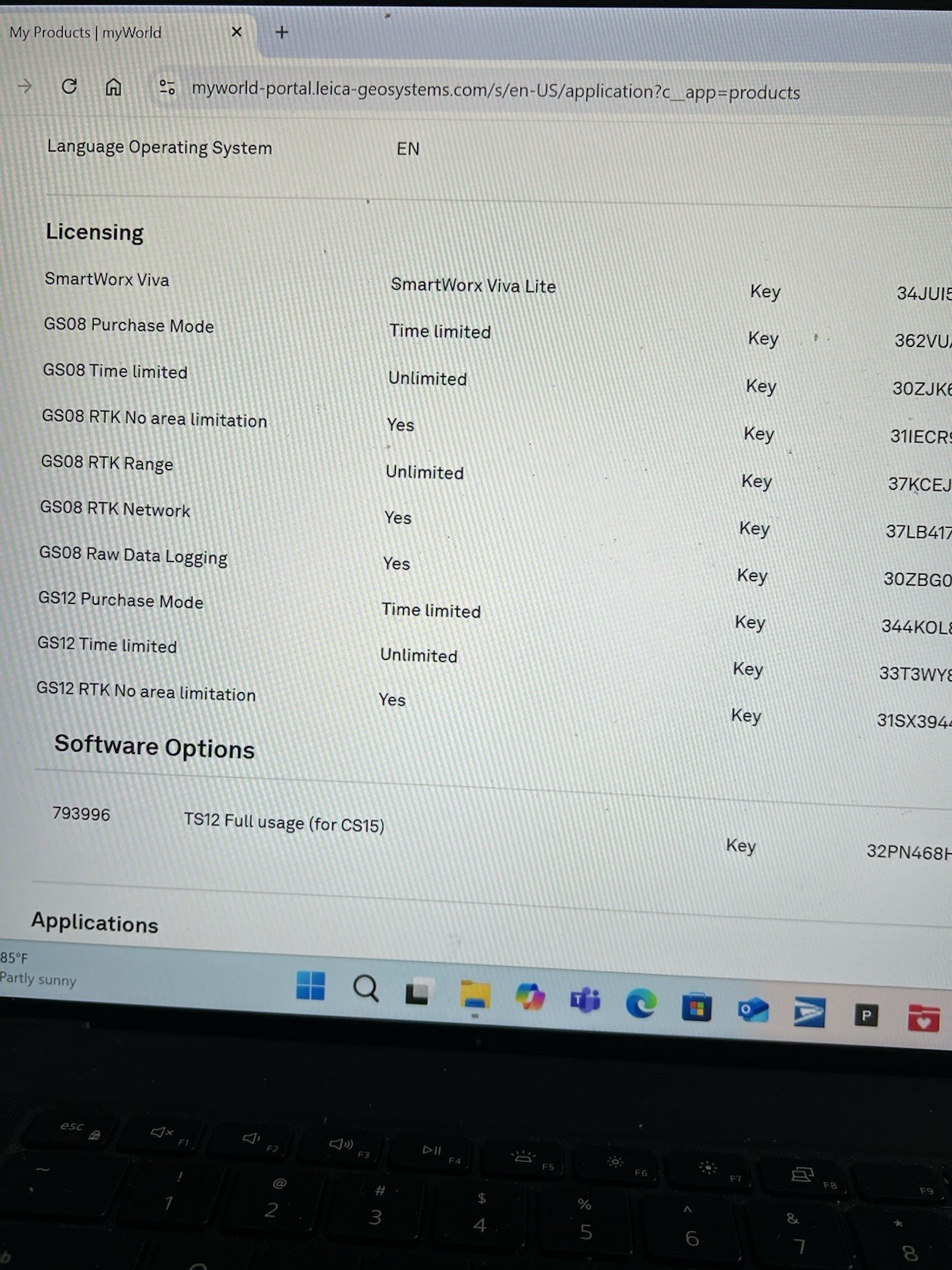Select key code starting 37KCEJ
Image resolution: width=952 pixels, height=1270 pixels.
coord(919,484)
